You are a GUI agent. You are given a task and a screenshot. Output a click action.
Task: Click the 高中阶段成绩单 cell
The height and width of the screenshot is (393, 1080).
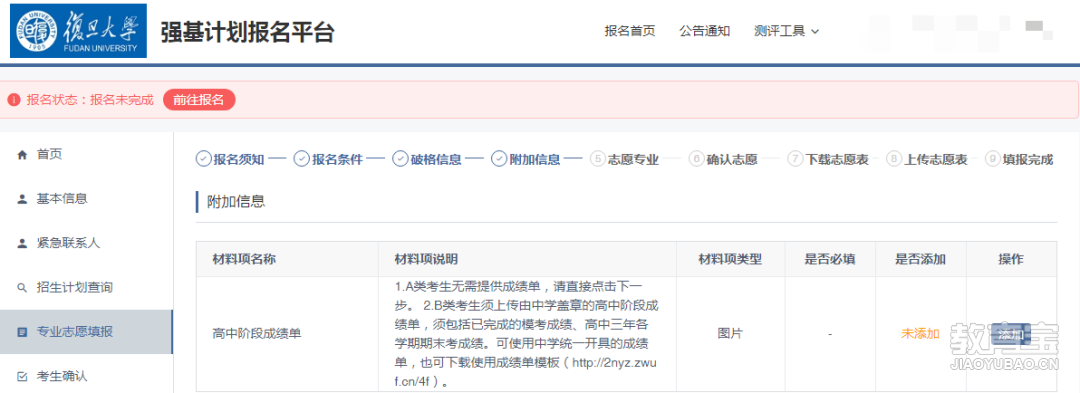click(x=257, y=334)
